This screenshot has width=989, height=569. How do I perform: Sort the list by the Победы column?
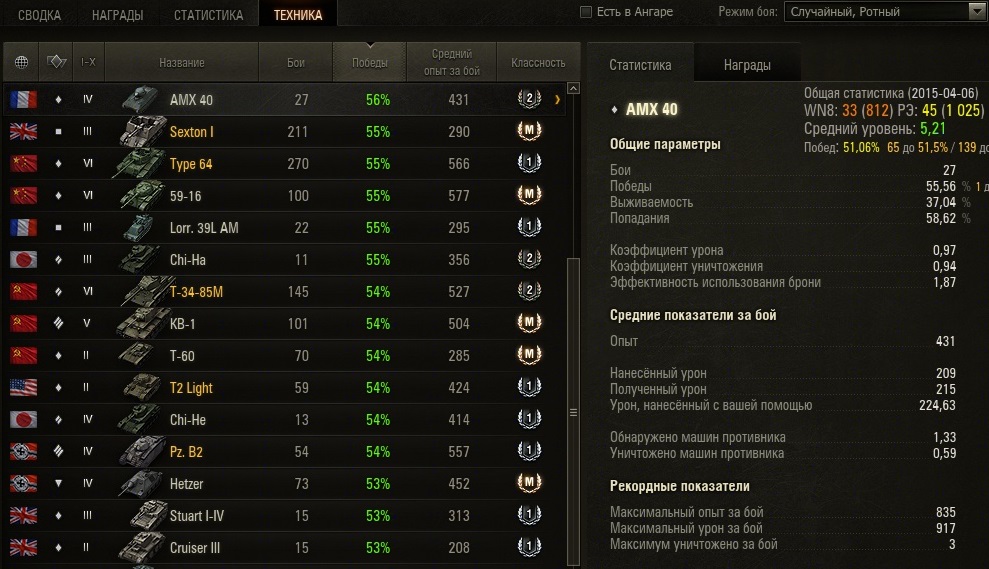tap(370, 63)
